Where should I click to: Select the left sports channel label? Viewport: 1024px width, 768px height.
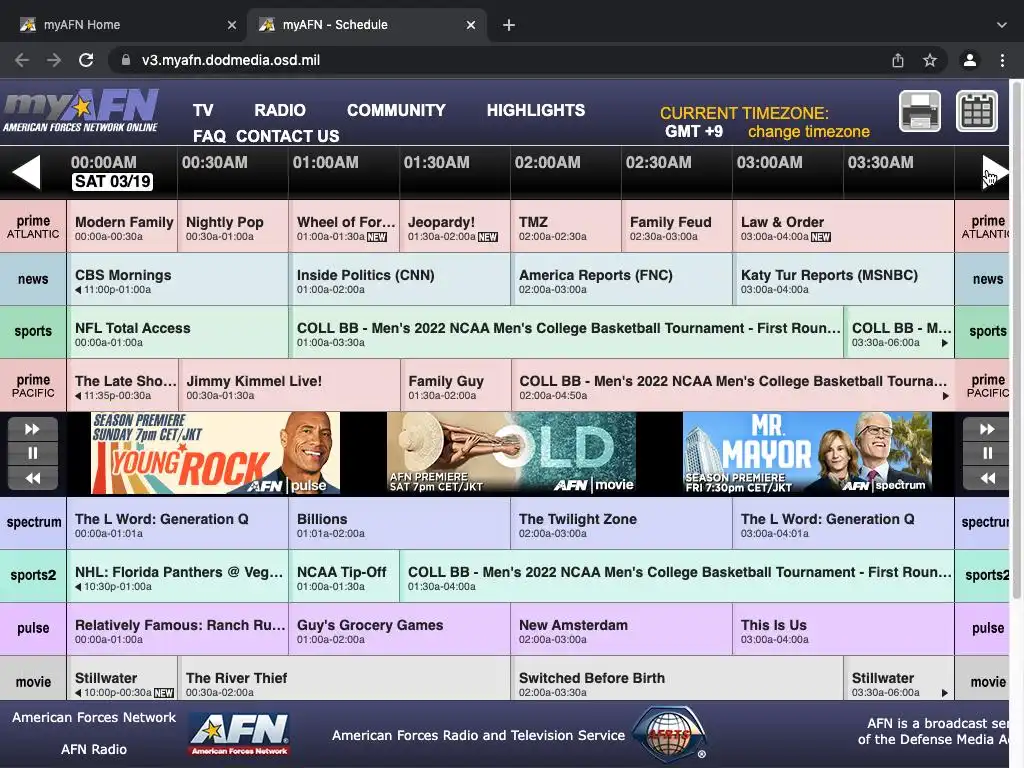[x=33, y=332]
